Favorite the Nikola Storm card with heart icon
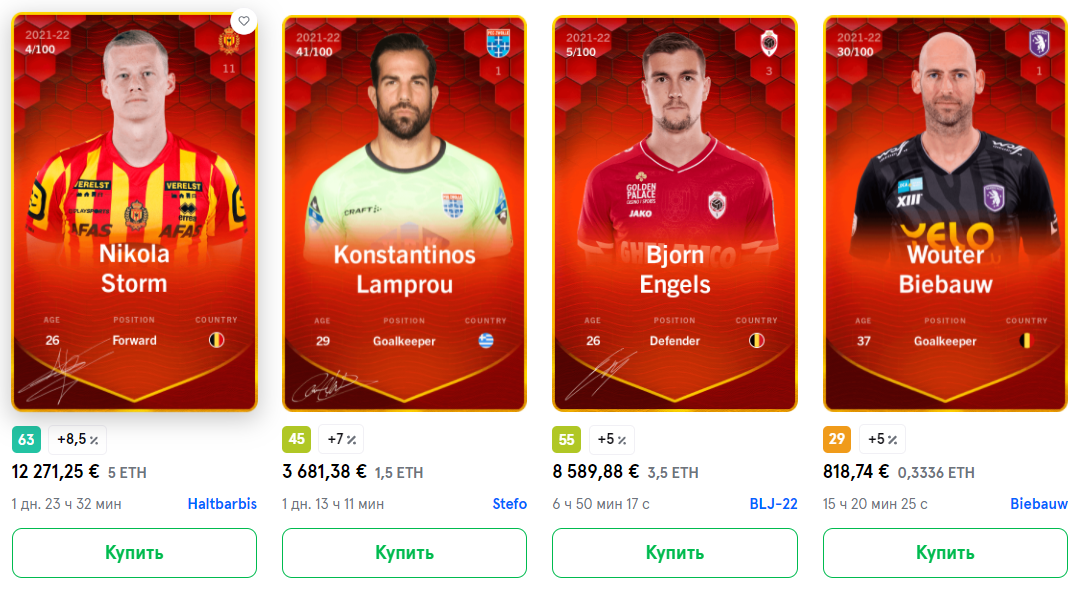This screenshot has width=1089, height=590. pyautogui.click(x=243, y=21)
